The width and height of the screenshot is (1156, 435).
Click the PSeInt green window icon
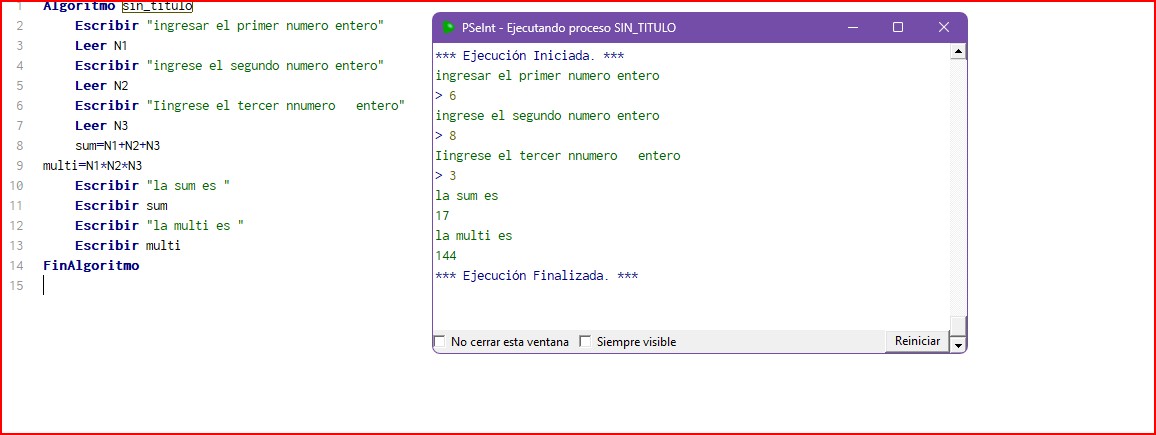click(449, 28)
